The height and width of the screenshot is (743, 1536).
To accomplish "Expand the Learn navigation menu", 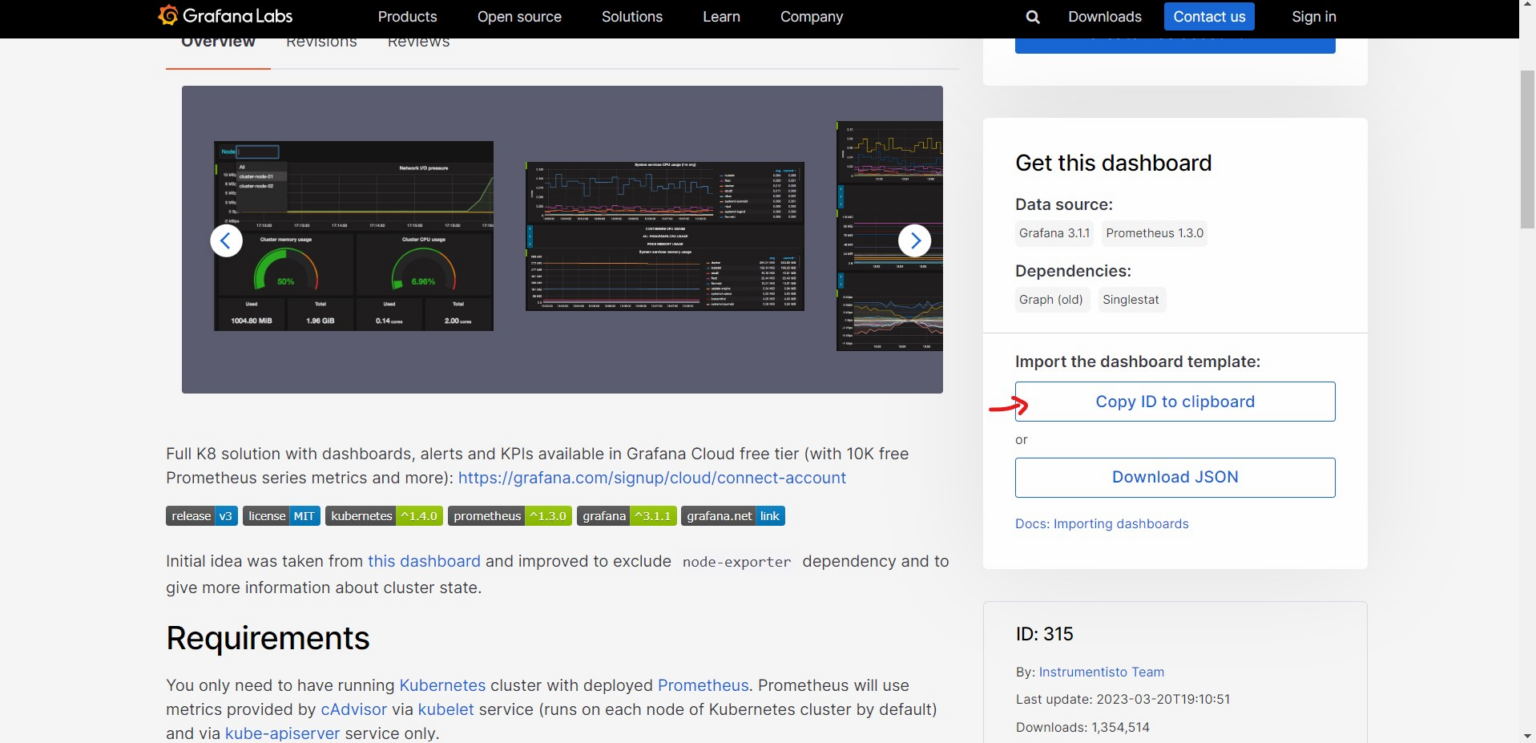I will point(721,16).
